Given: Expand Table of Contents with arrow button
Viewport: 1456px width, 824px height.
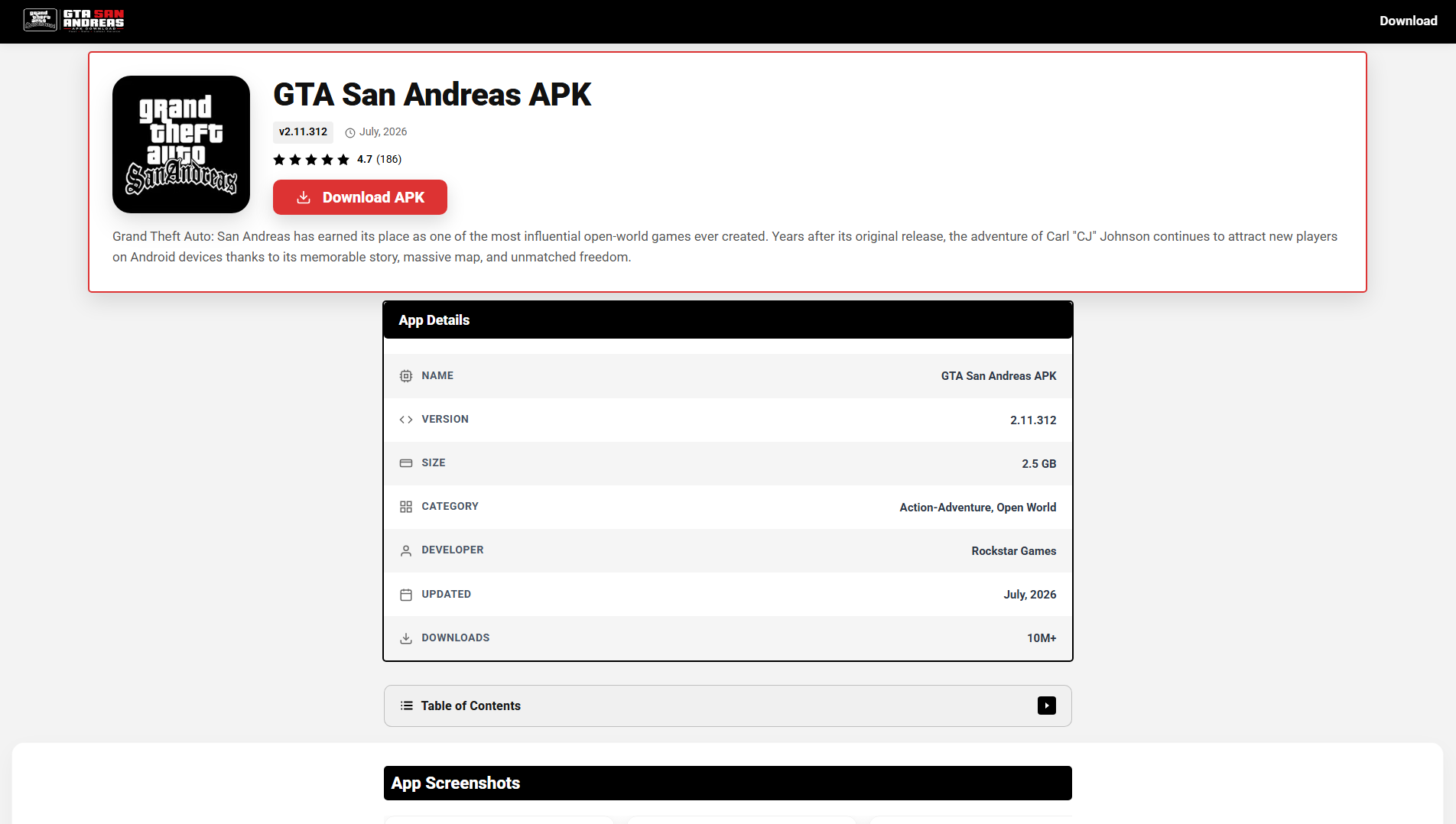Looking at the screenshot, I should (x=1047, y=706).
